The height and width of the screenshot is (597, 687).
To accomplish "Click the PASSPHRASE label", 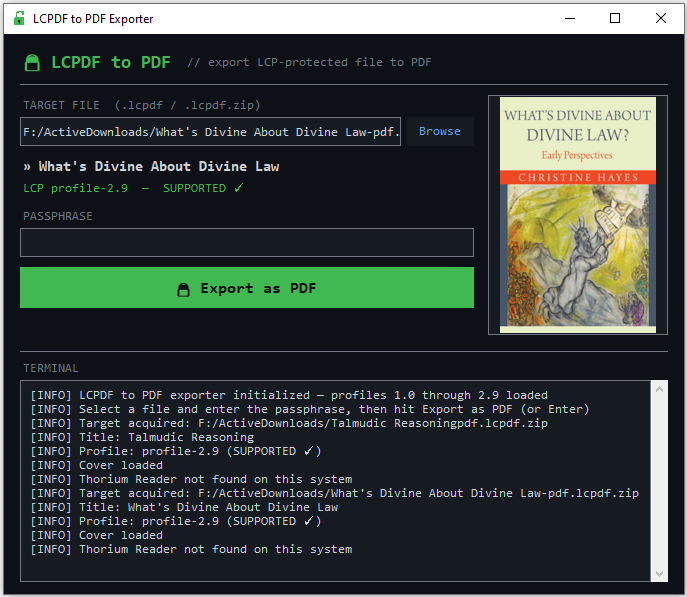I will pos(58,216).
